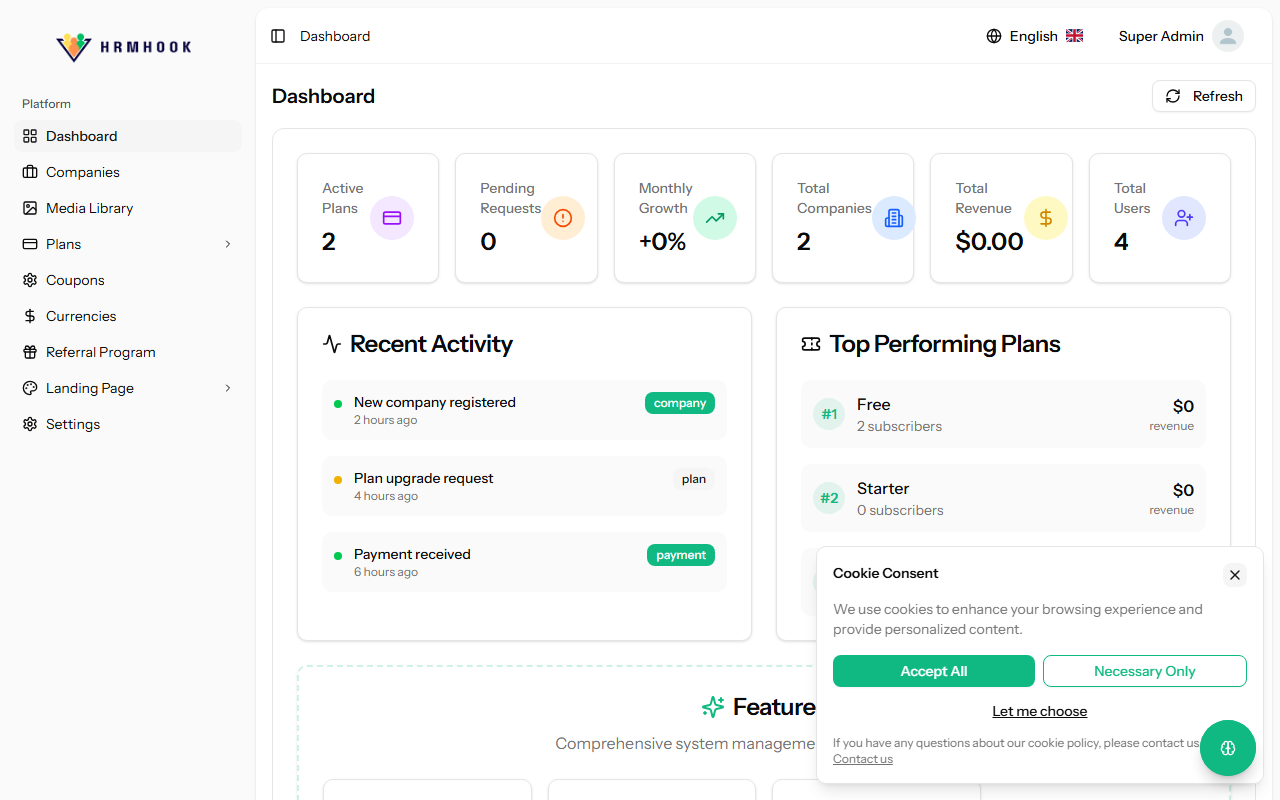Click the Total Companies building icon
The width and height of the screenshot is (1280, 800).
[x=894, y=218]
